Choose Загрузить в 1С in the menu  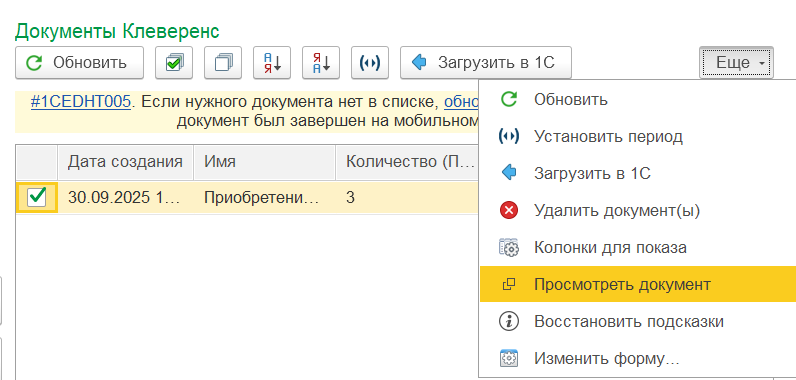[x=638, y=174]
